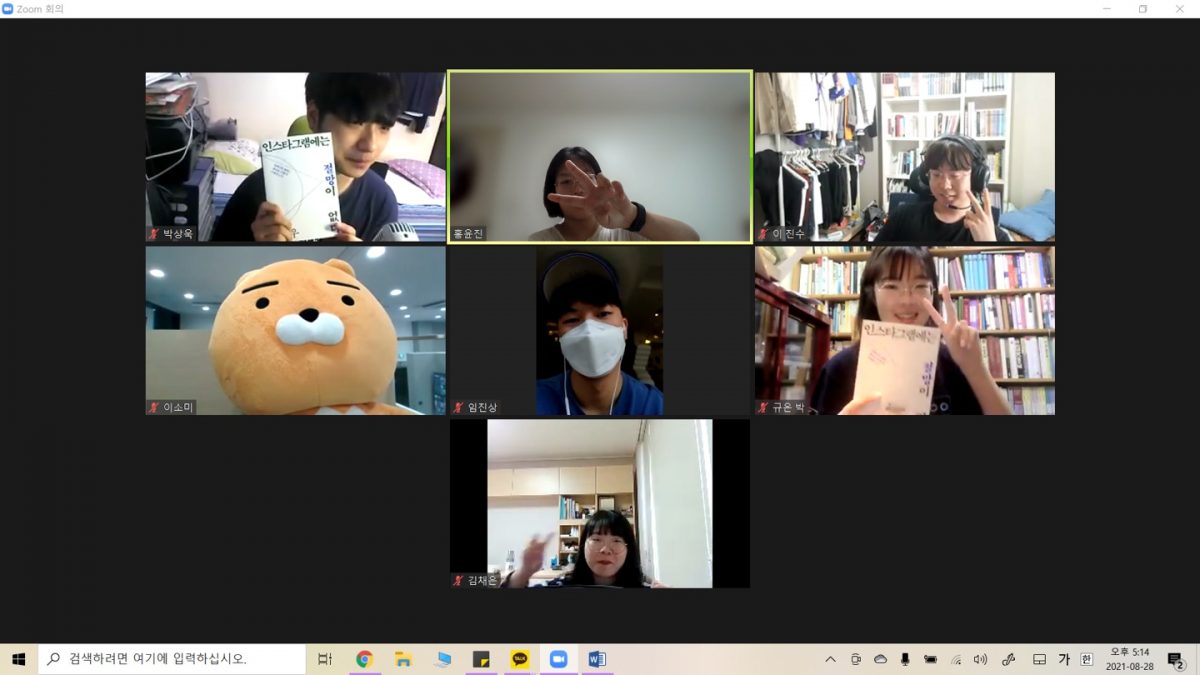
Task: Select 홍윤진's highlighted video tile
Action: 599,156
